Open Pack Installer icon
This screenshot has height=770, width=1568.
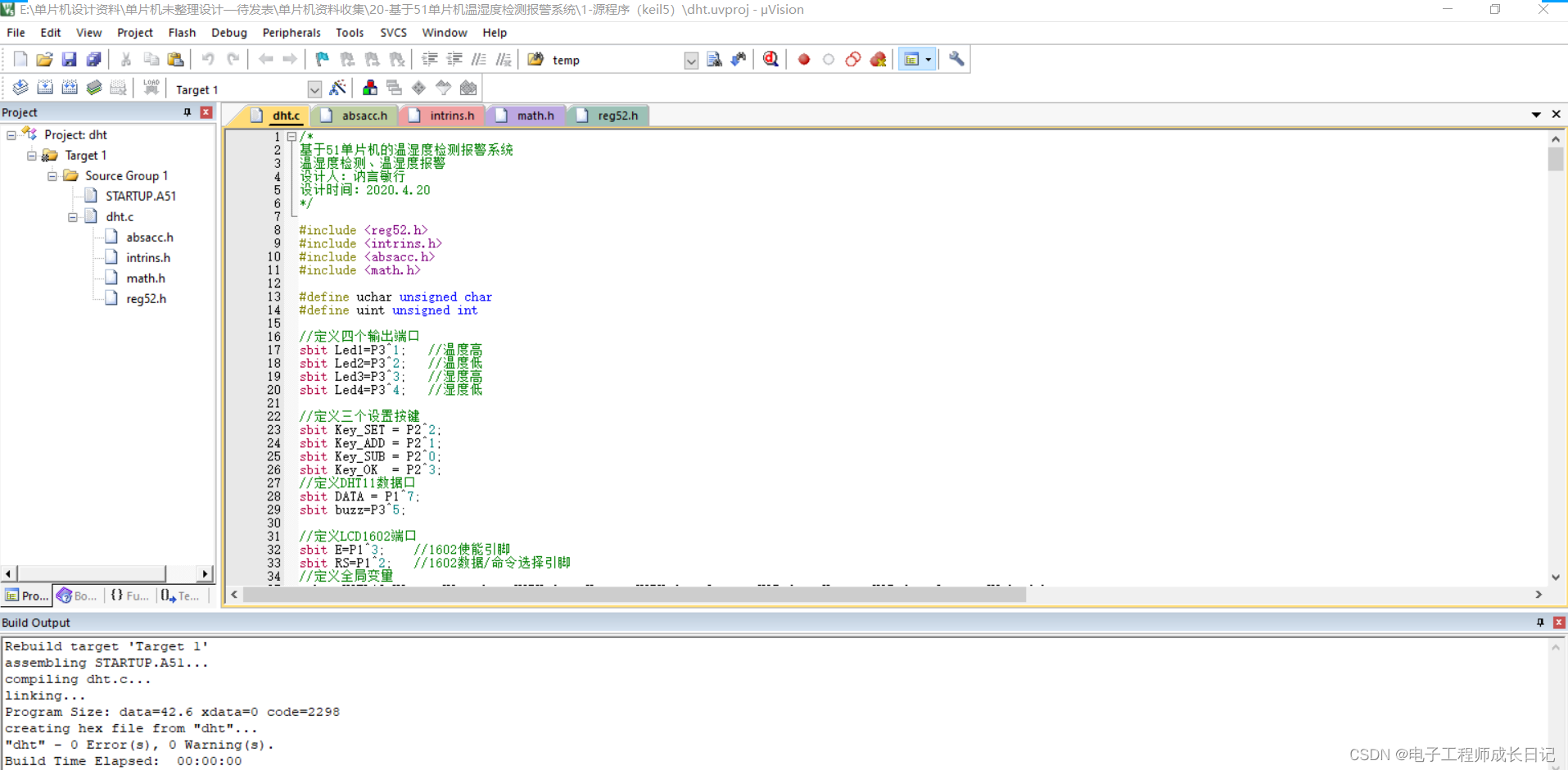pos(468,88)
